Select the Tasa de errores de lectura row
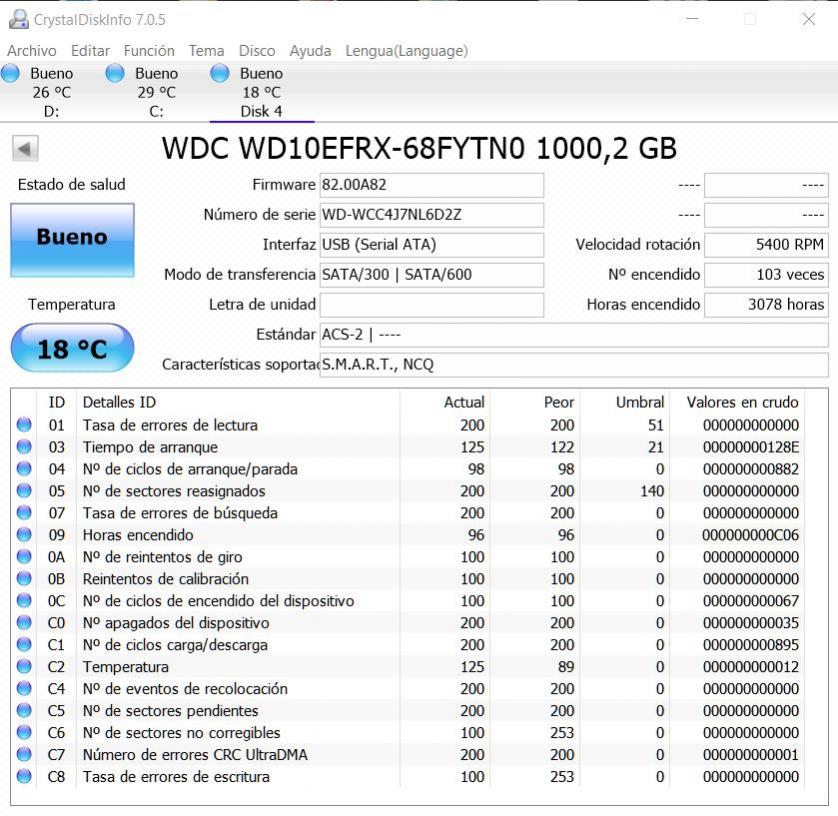This screenshot has width=838, height=816. click(x=408, y=425)
